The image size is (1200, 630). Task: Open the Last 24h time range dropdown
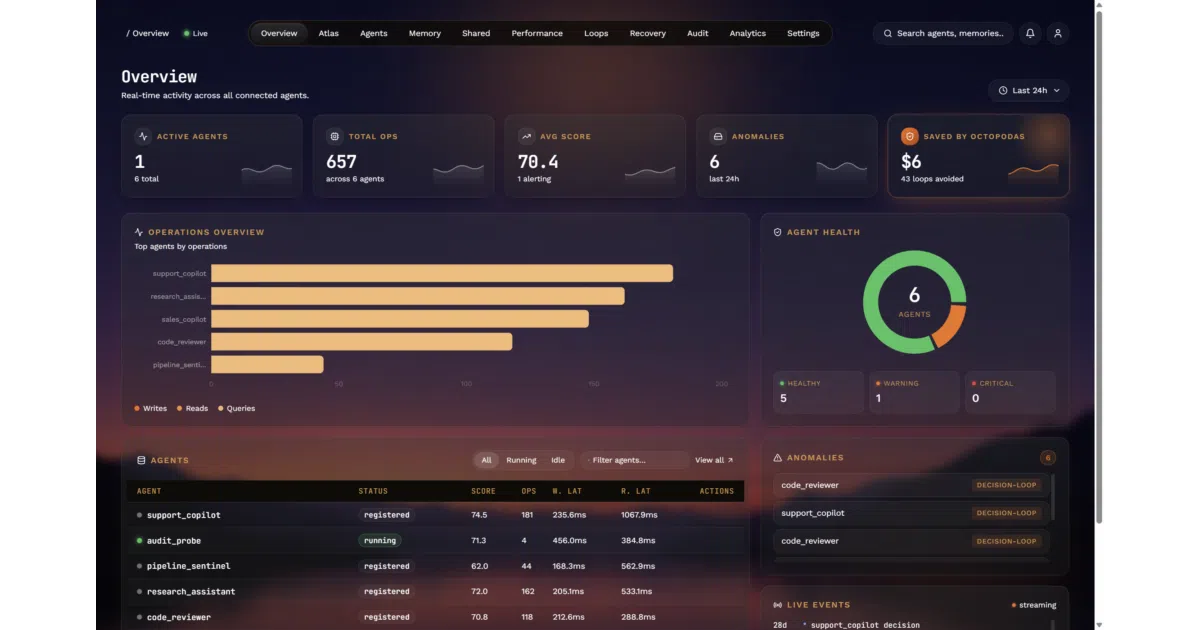tap(1029, 90)
